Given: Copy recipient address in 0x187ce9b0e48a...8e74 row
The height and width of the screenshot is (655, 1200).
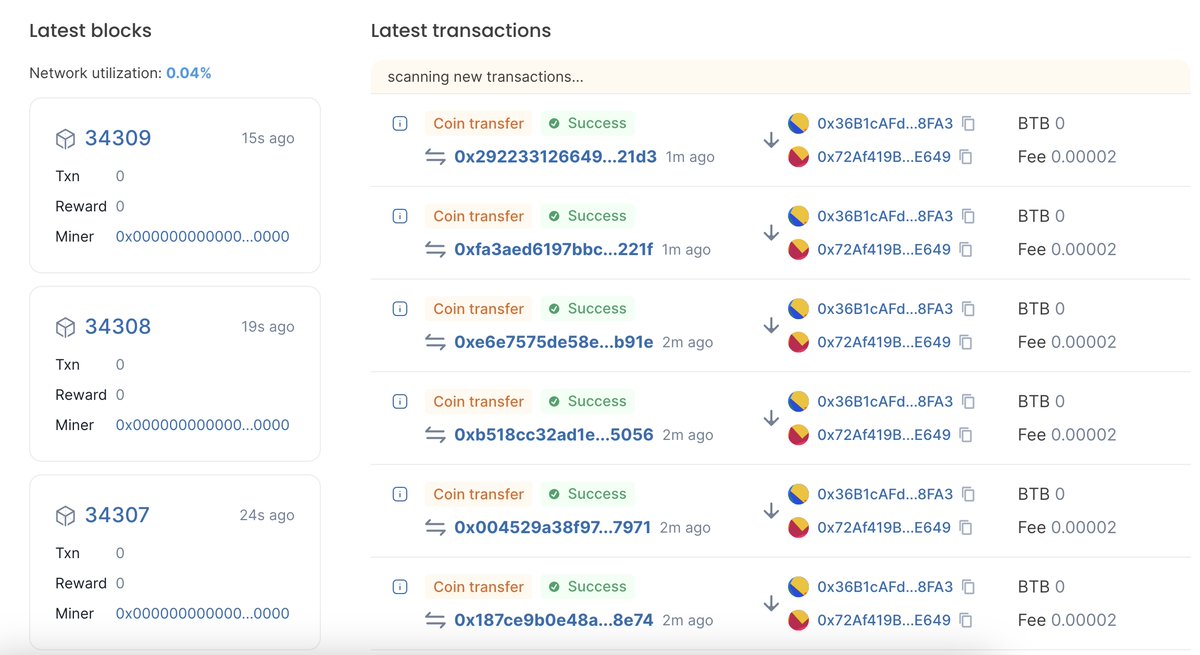Looking at the screenshot, I should click(x=966, y=620).
